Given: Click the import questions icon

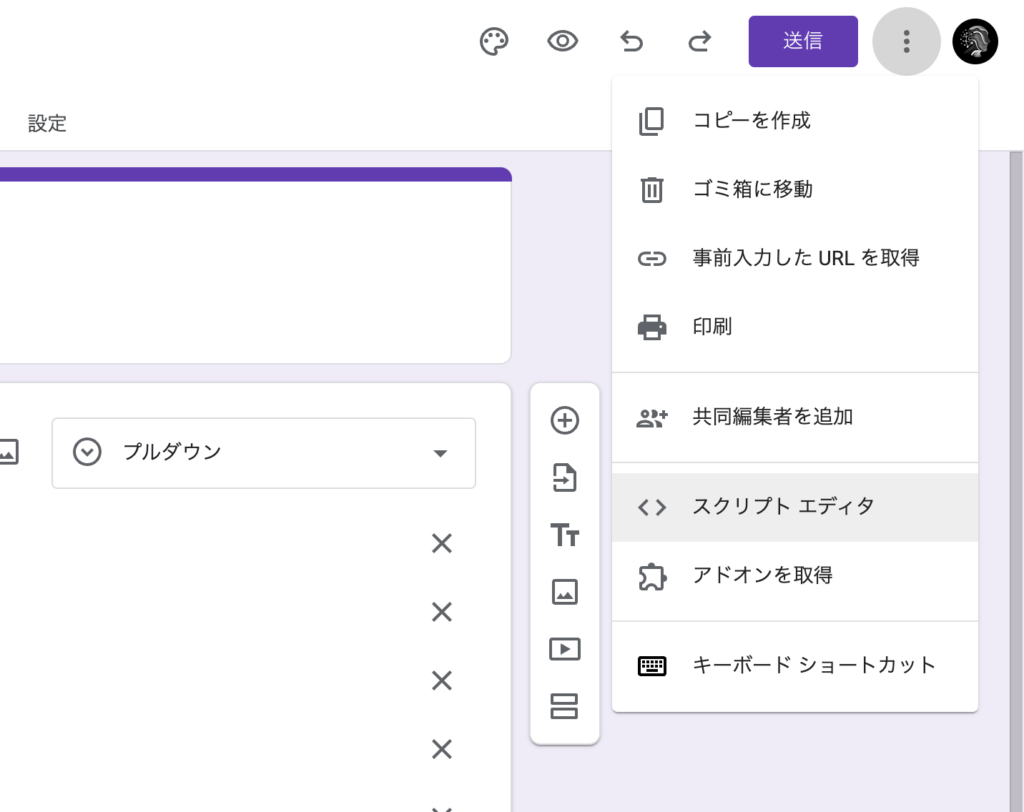Looking at the screenshot, I should pos(565,478).
